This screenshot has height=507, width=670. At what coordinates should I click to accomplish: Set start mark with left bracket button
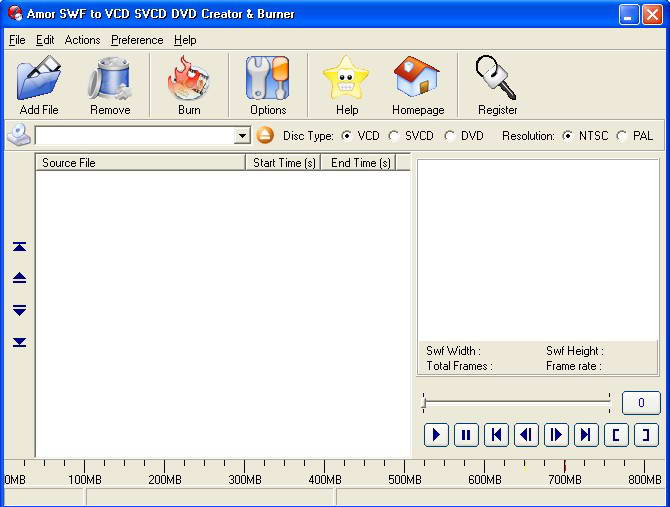click(x=616, y=435)
